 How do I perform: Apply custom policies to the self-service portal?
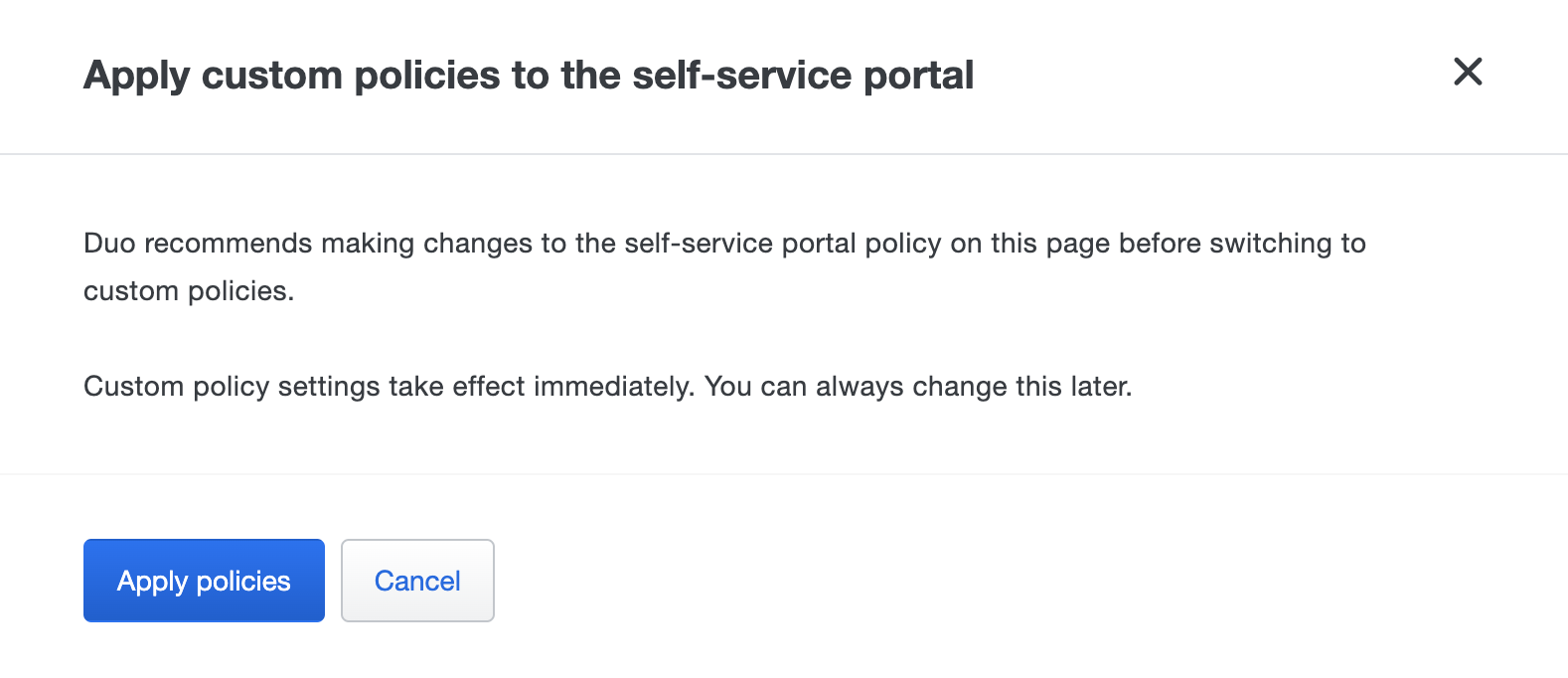point(203,581)
